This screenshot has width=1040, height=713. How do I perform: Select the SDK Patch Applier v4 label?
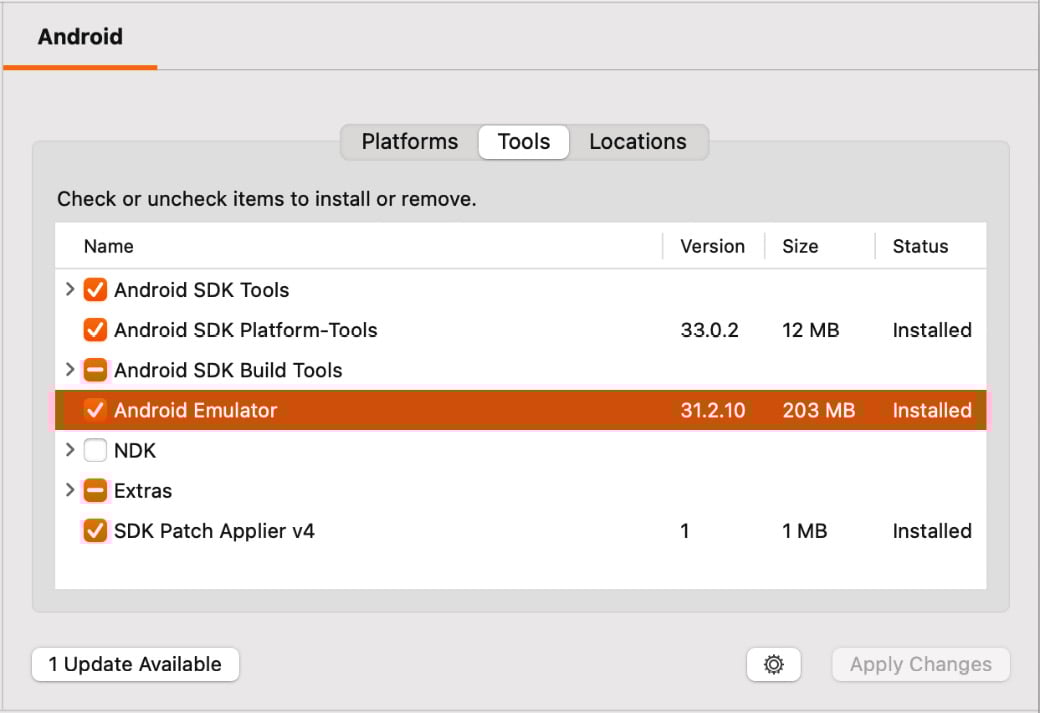pyautogui.click(x=214, y=531)
